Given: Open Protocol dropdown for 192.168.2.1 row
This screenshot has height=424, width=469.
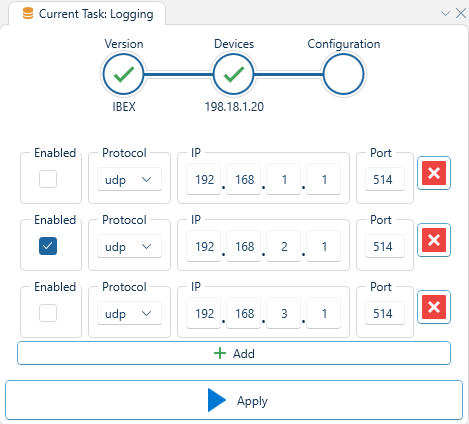Looking at the screenshot, I should (x=129, y=246).
